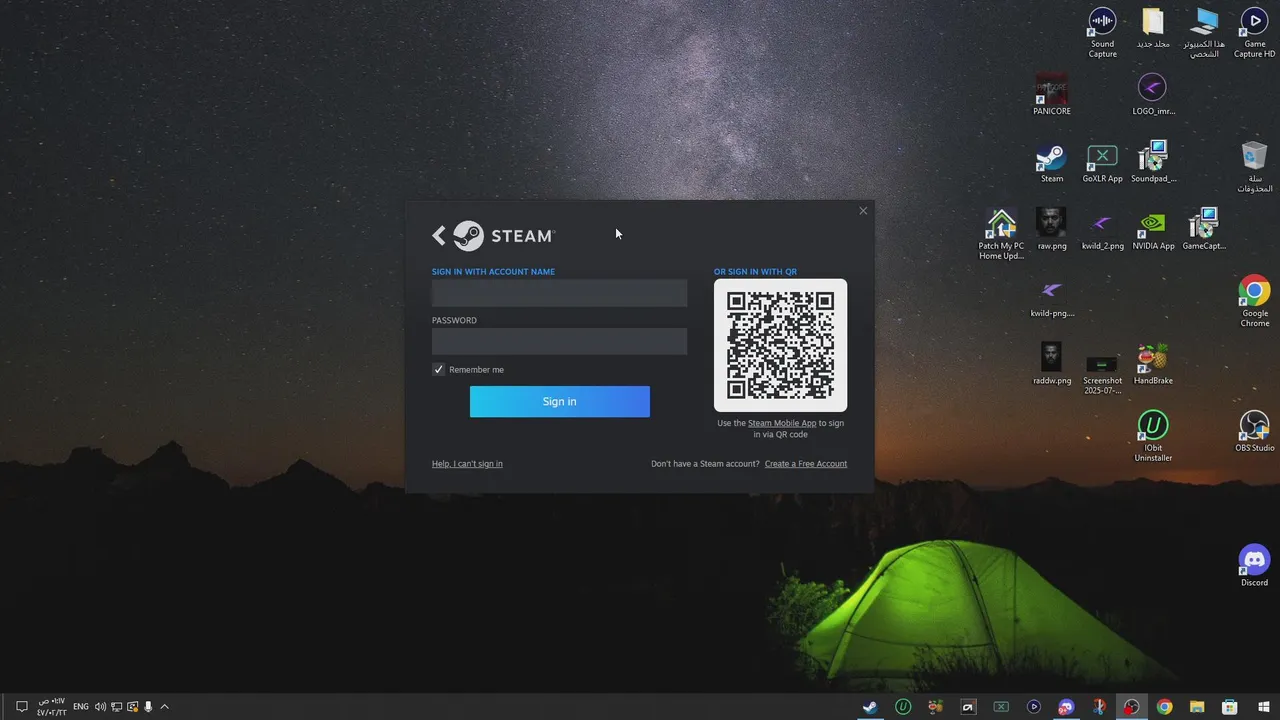Click the IObit Uninstaller taskbar icon
1280x720 pixels.
(903, 707)
